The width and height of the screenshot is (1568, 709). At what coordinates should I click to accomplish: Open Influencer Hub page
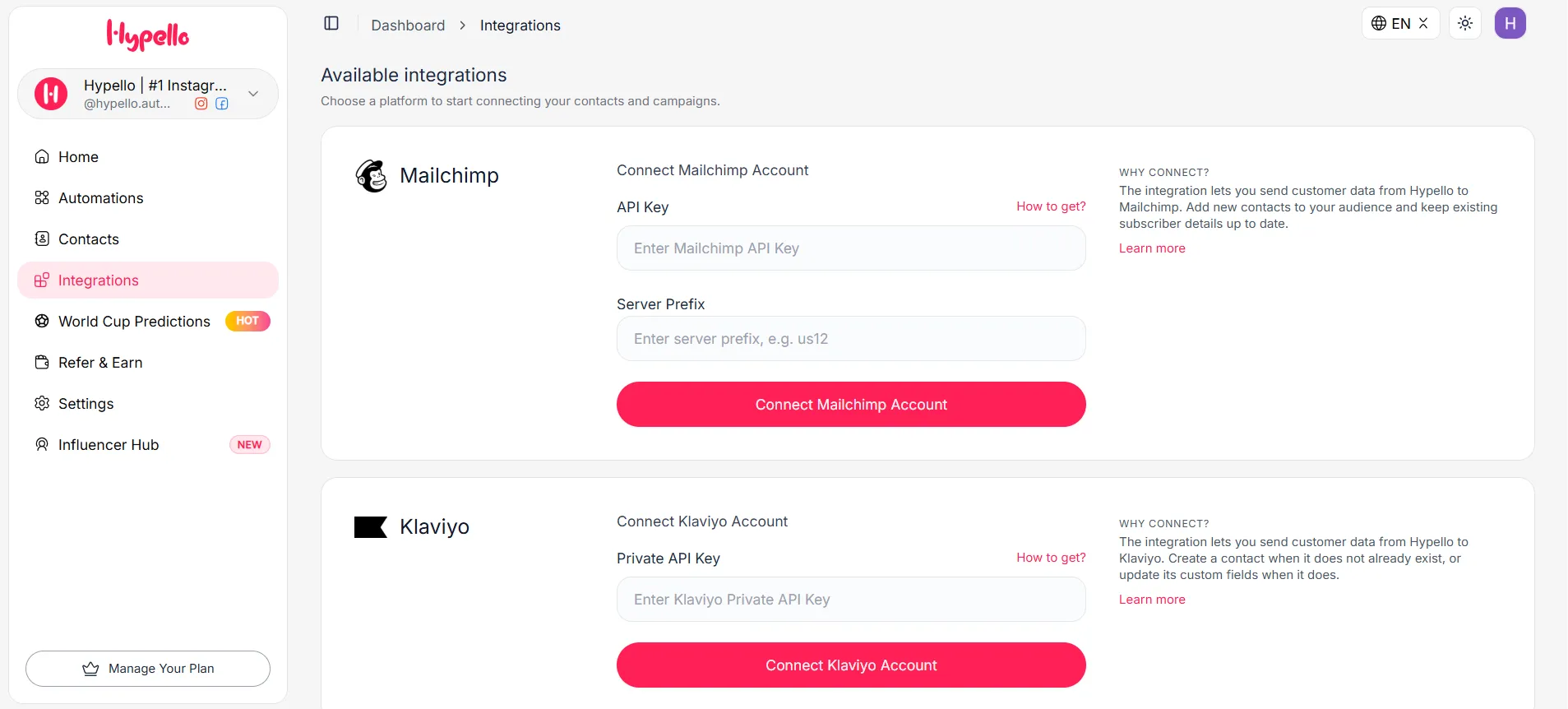click(x=148, y=444)
